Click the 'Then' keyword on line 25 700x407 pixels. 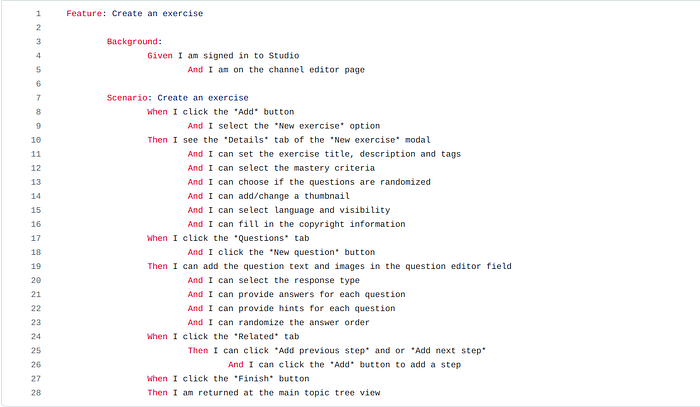(x=198, y=350)
